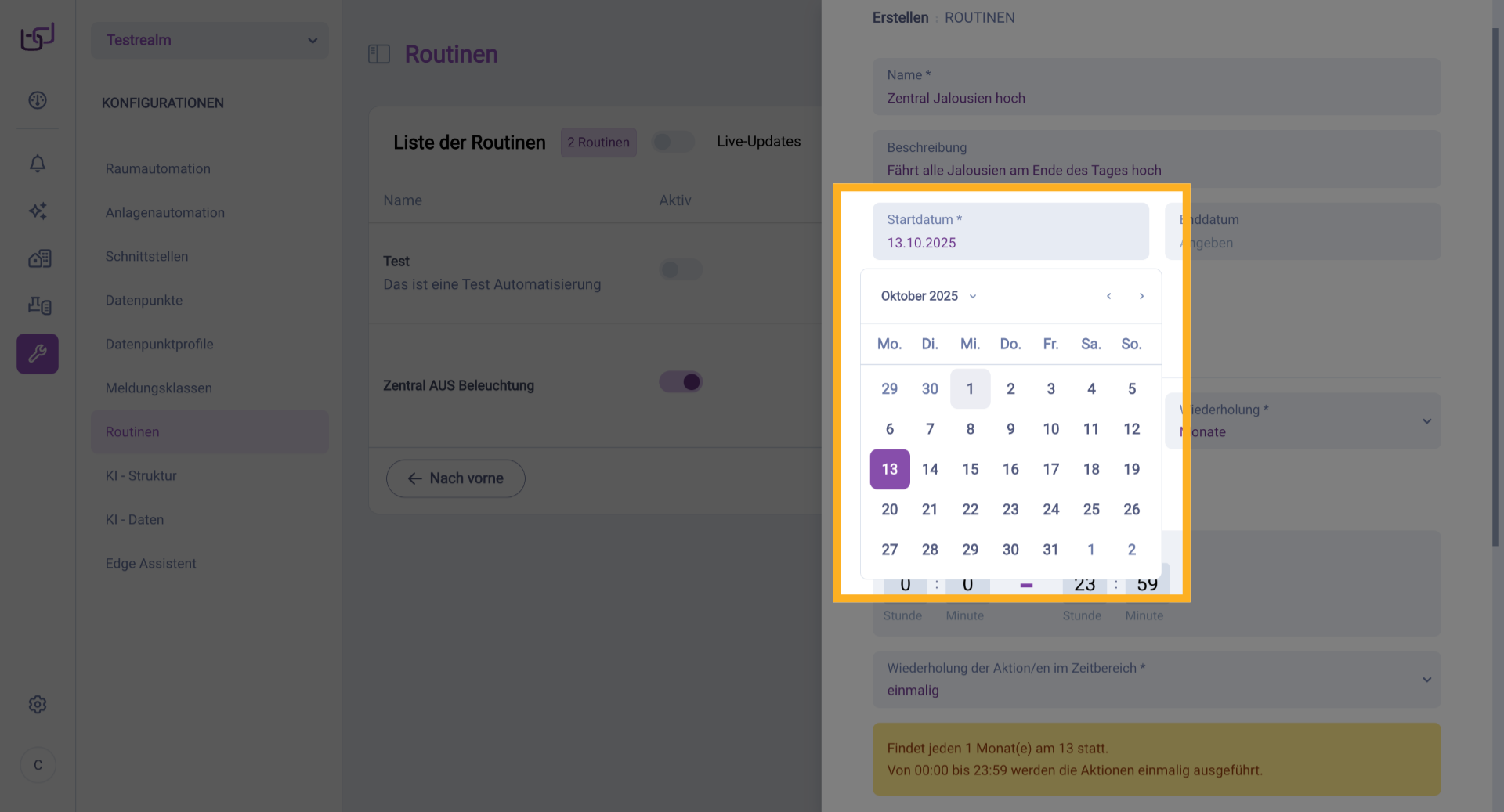Viewport: 1504px width, 812px height.
Task: Select the wrench configuration icon
Action: point(38,354)
